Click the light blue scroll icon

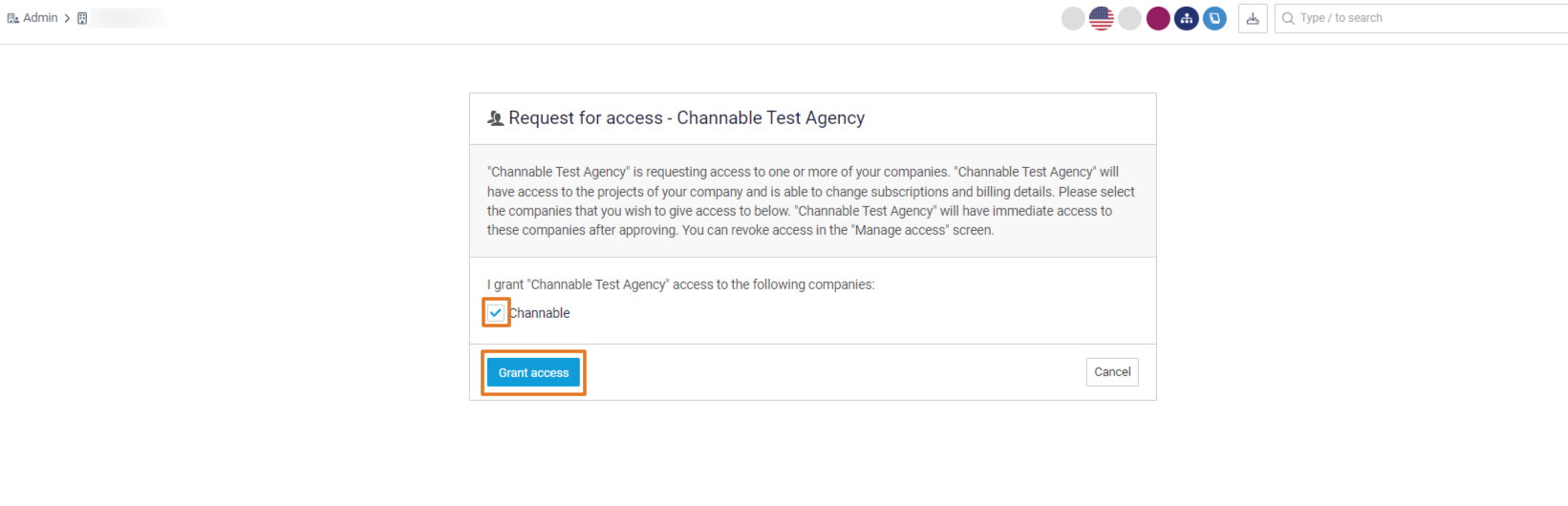pyautogui.click(x=1214, y=18)
